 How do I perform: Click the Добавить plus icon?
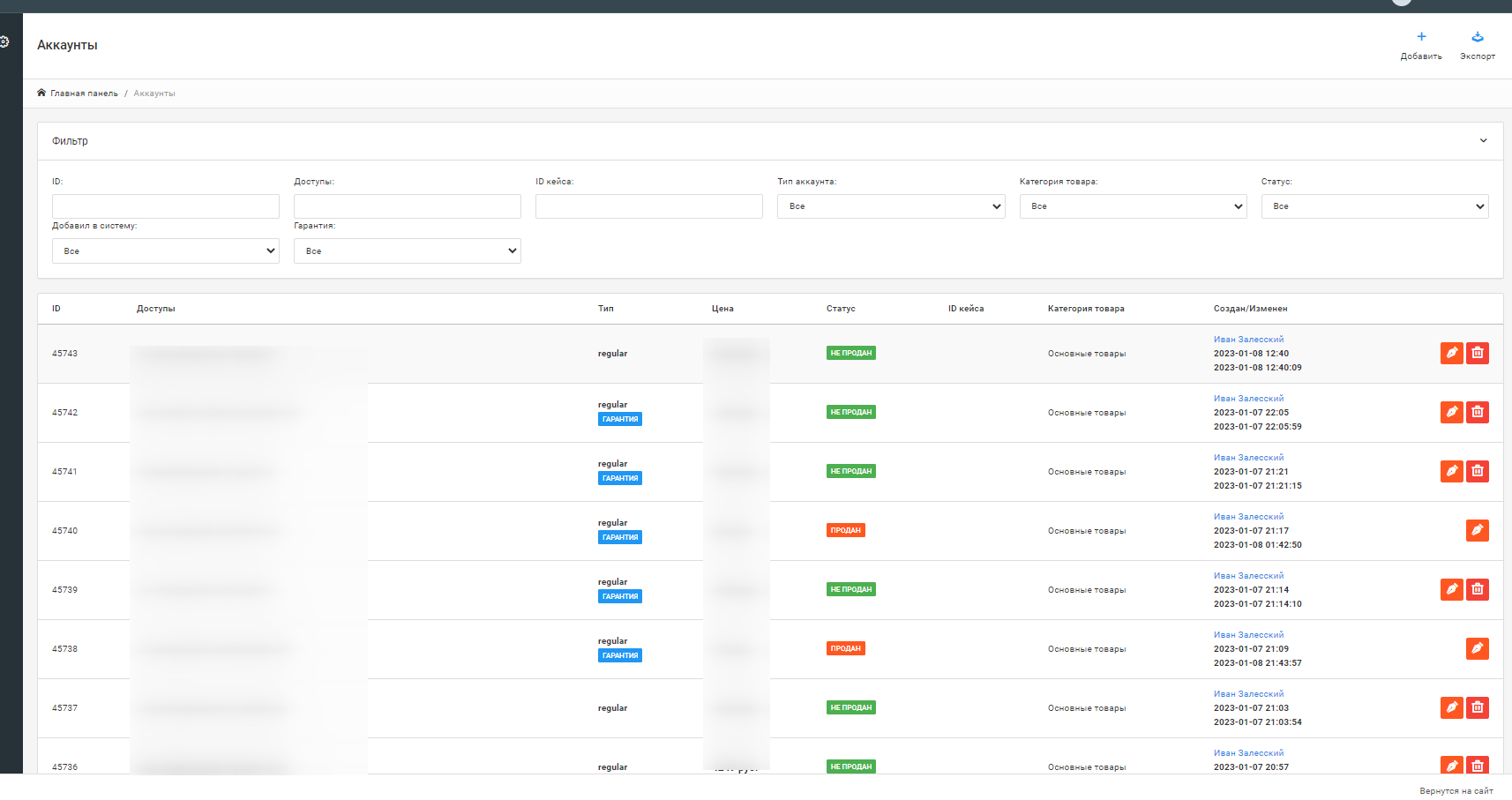[1421, 37]
